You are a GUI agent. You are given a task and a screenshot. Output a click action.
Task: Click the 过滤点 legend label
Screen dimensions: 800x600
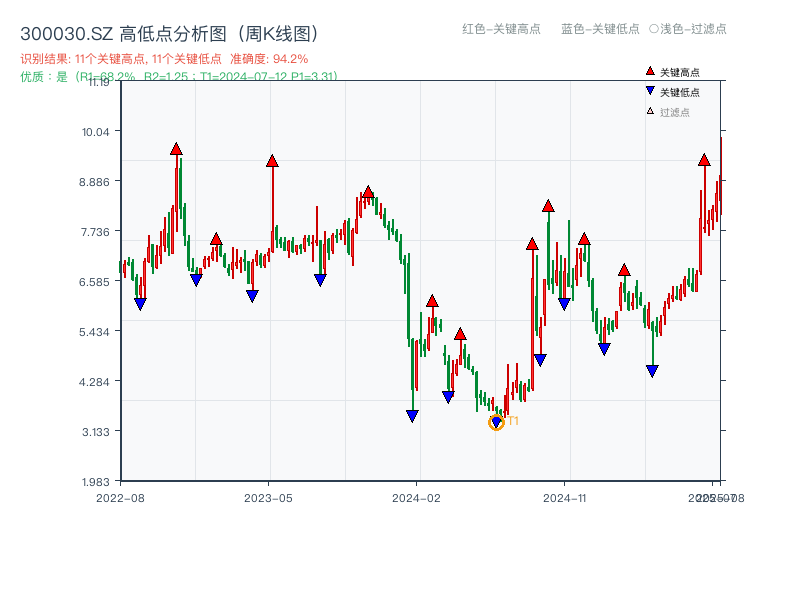(674, 112)
